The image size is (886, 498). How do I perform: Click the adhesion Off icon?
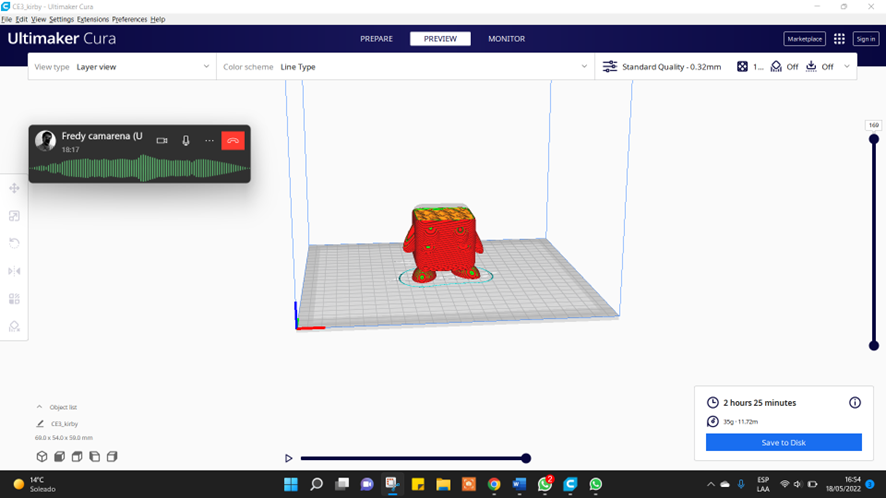tap(811, 67)
